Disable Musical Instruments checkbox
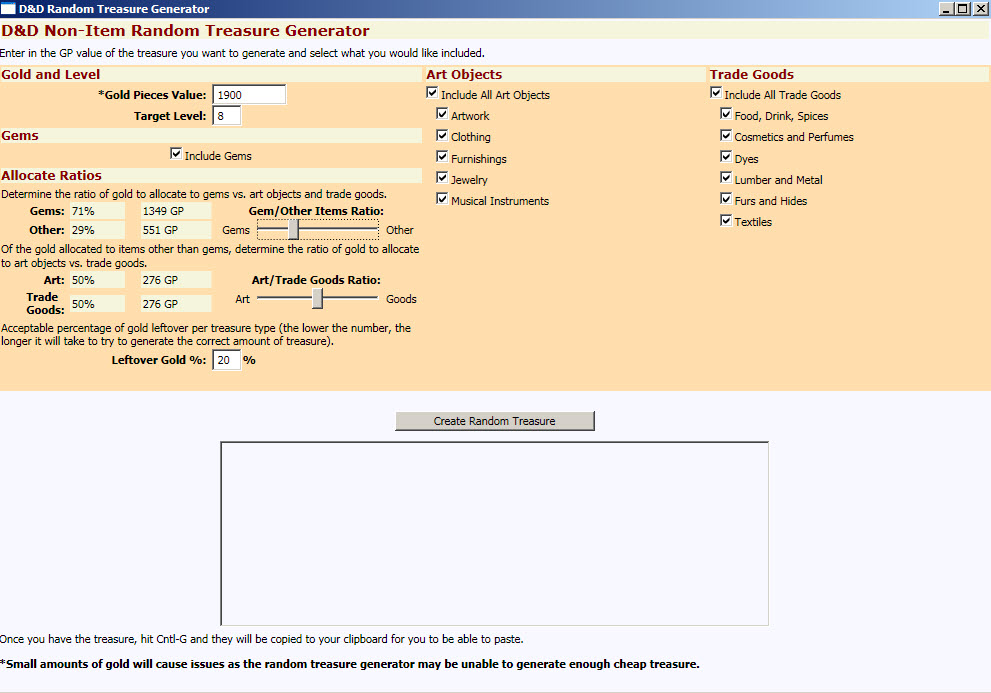 pyautogui.click(x=442, y=200)
